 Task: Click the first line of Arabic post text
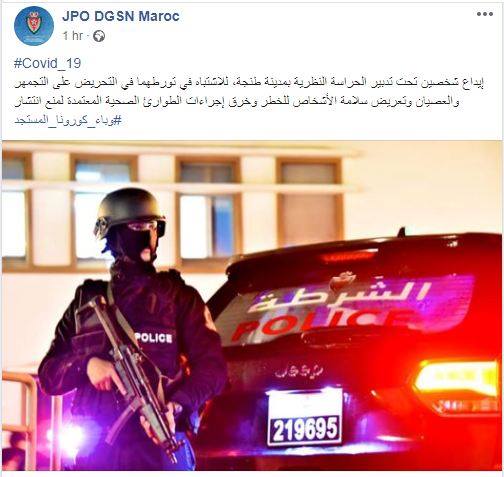(248, 82)
